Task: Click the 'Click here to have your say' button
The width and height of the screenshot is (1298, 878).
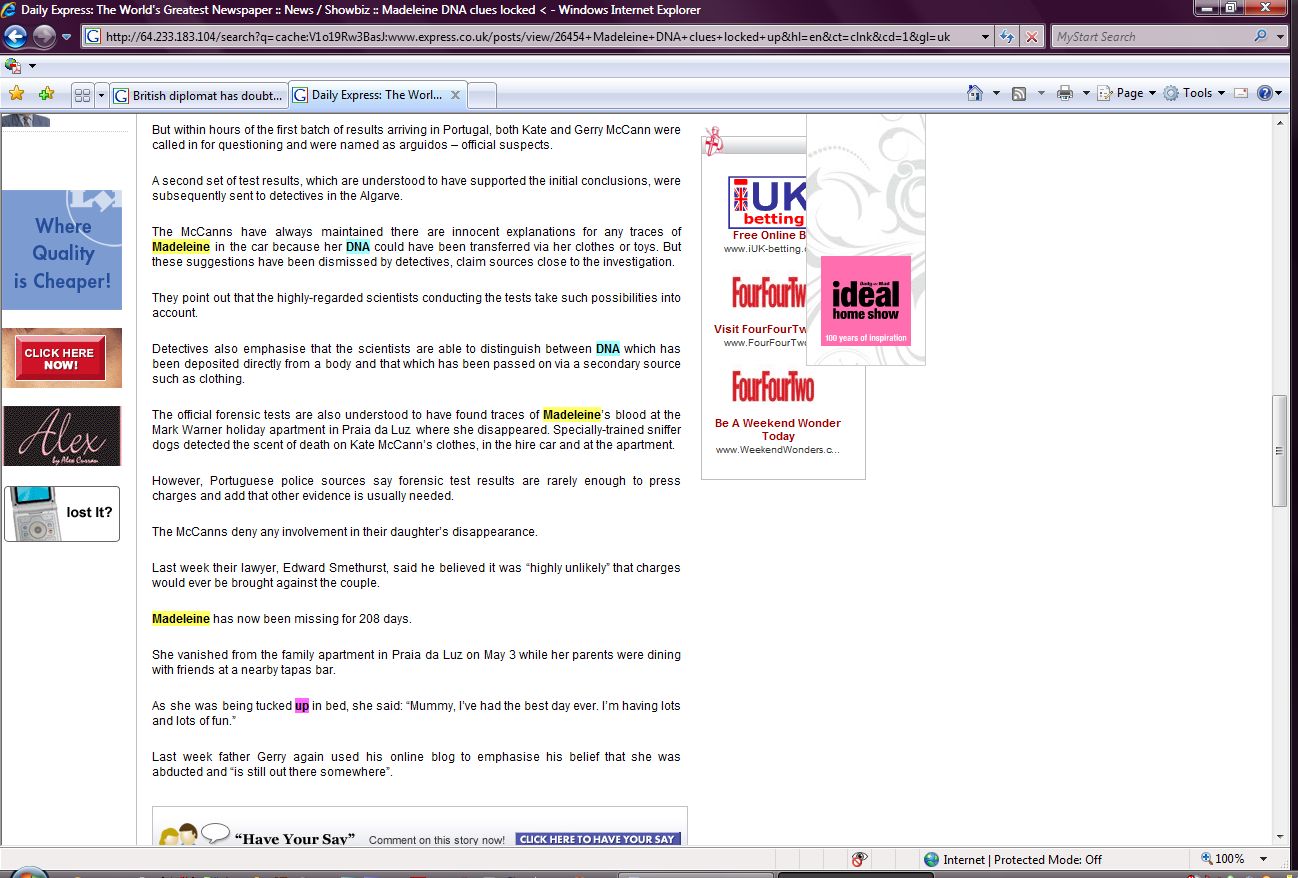Action: (x=597, y=839)
